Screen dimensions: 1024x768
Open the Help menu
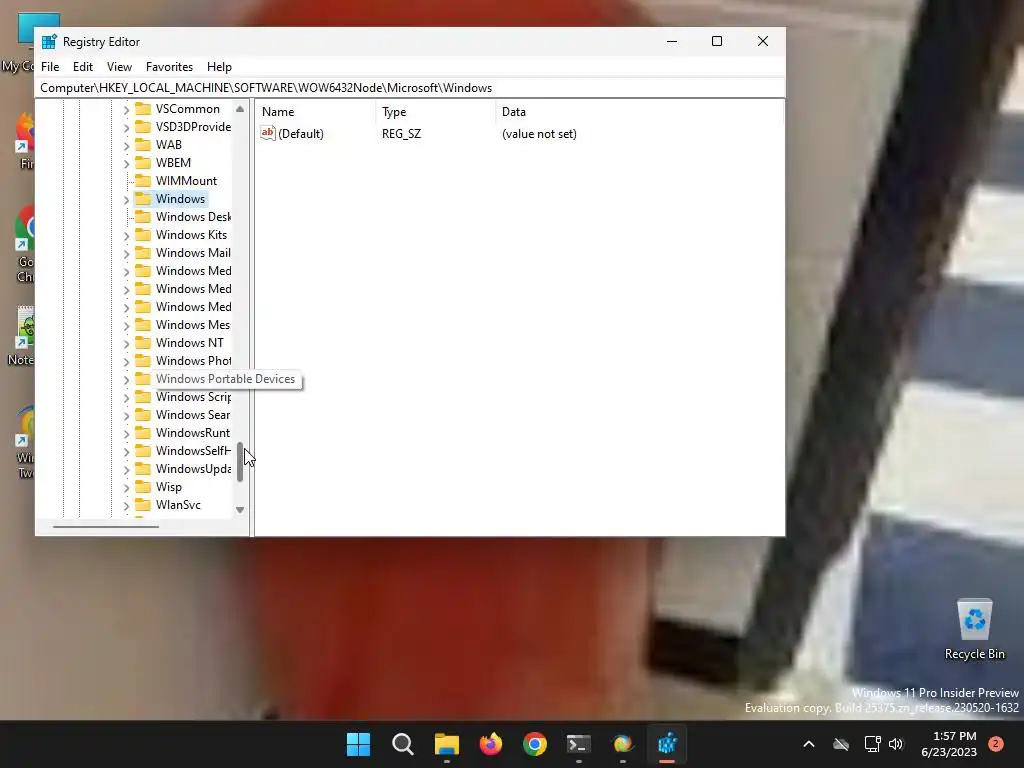coord(219,67)
